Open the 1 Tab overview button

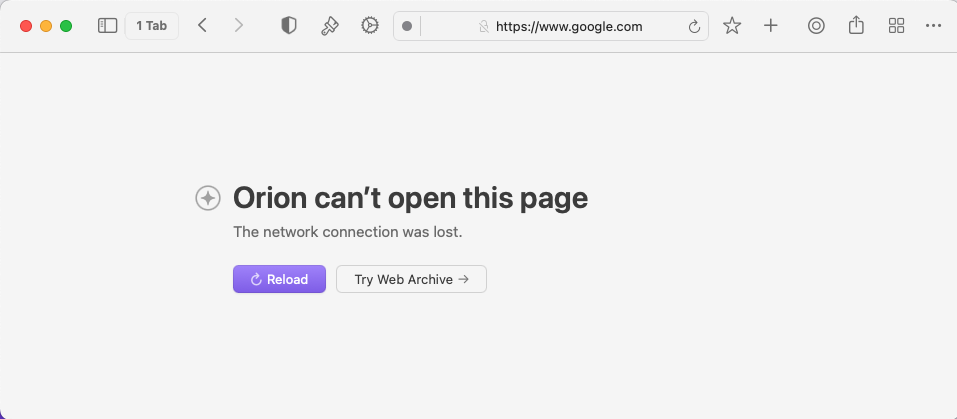(151, 26)
